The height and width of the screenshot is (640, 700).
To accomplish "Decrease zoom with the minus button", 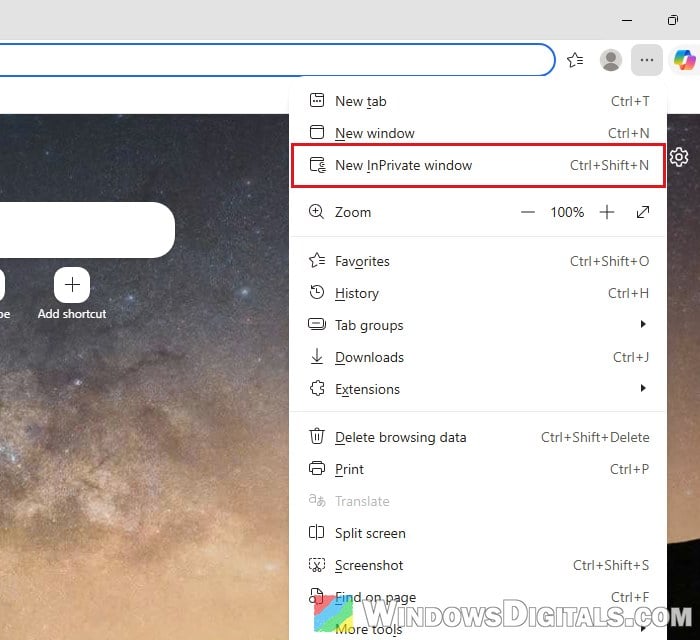I will [528, 212].
